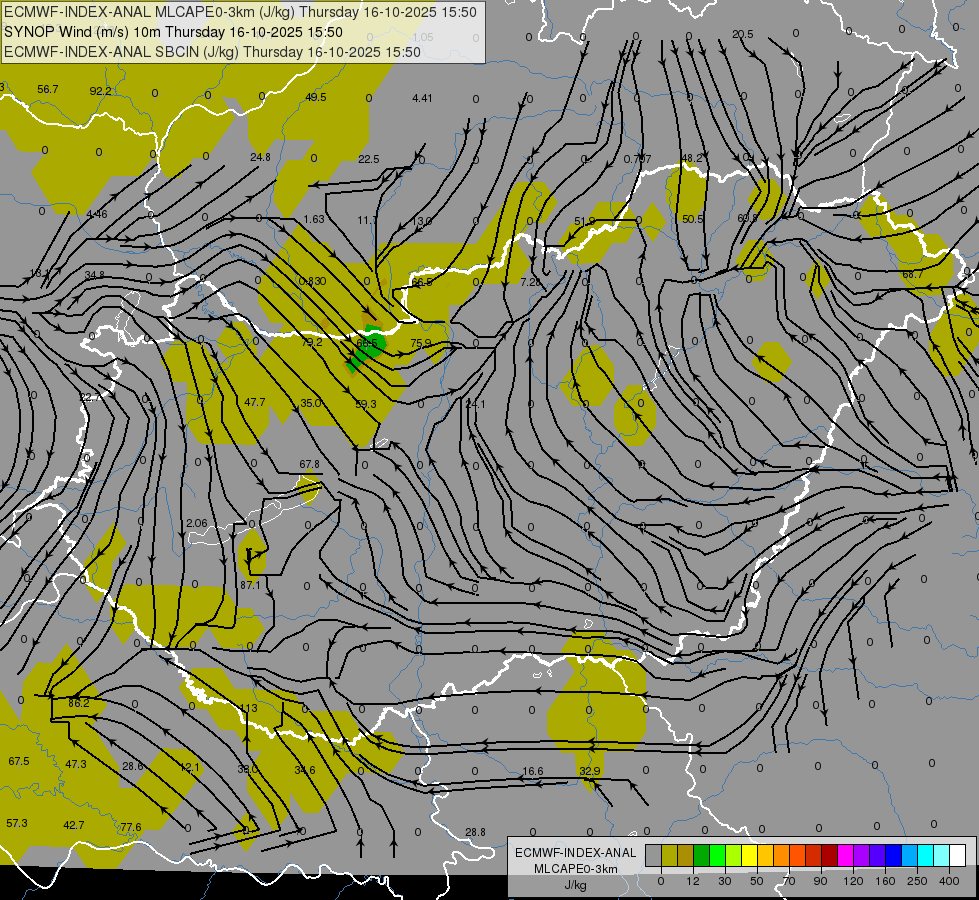
Task: Click the map value 49.5
Action: [x=316, y=97]
